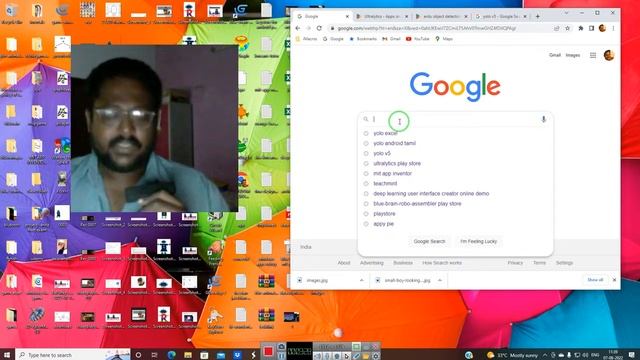Open Chrome extensions puzzle icon
Screen dimensions: 640x360
point(581,28)
